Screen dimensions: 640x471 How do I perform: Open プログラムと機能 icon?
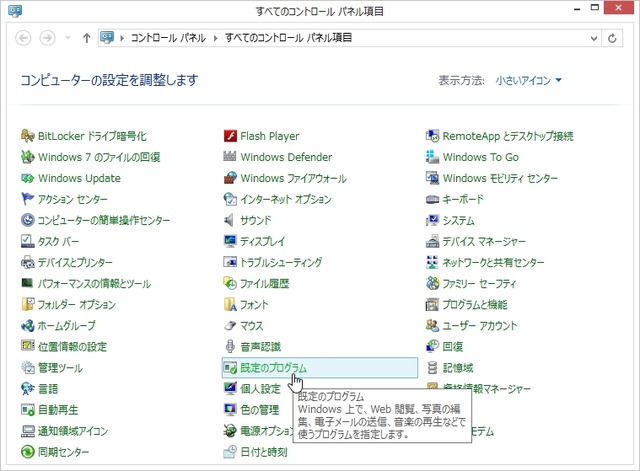pos(432,304)
